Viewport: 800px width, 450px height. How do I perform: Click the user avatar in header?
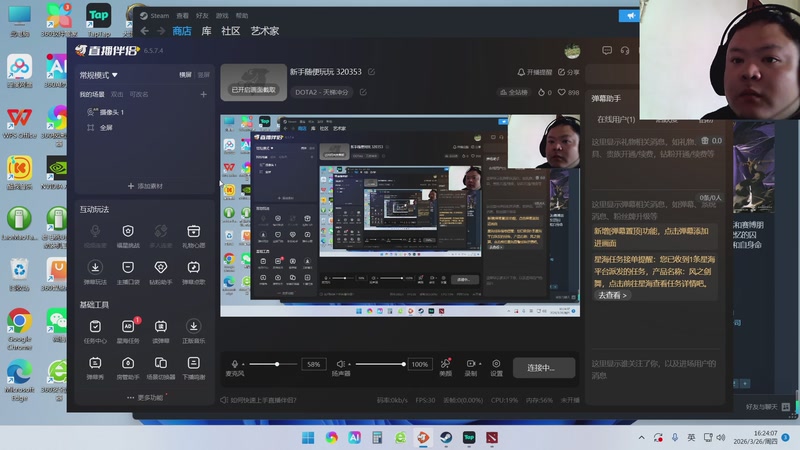pyautogui.click(x=572, y=51)
